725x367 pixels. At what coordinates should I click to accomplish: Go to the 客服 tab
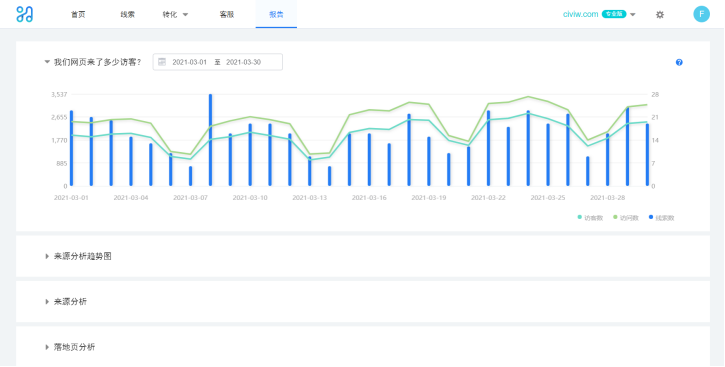pos(227,14)
